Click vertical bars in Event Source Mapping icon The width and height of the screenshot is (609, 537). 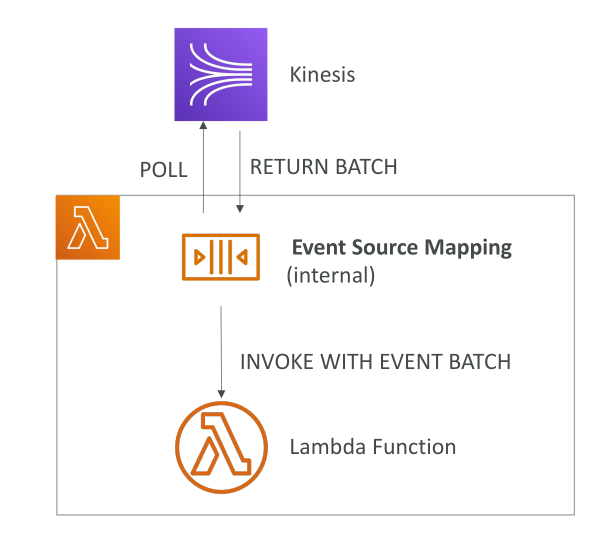(221, 257)
